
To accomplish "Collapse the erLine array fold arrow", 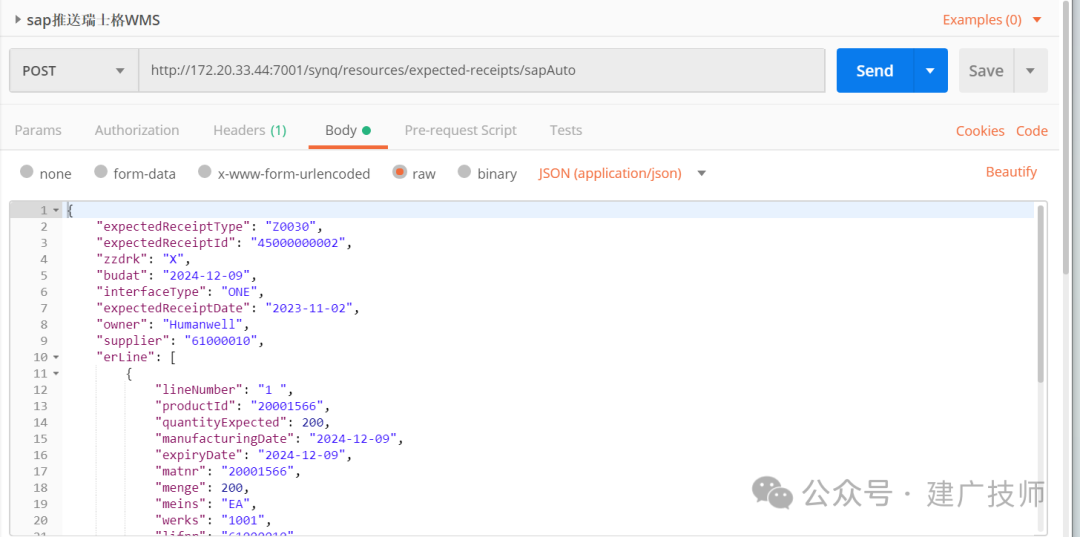I will coord(56,357).
